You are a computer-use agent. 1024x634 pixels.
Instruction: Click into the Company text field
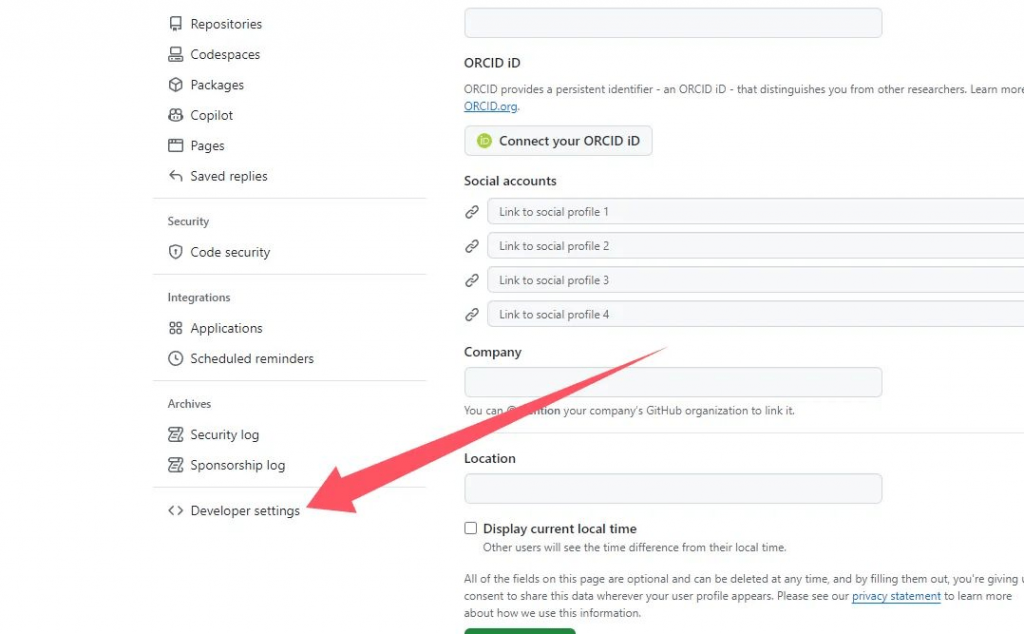click(673, 382)
